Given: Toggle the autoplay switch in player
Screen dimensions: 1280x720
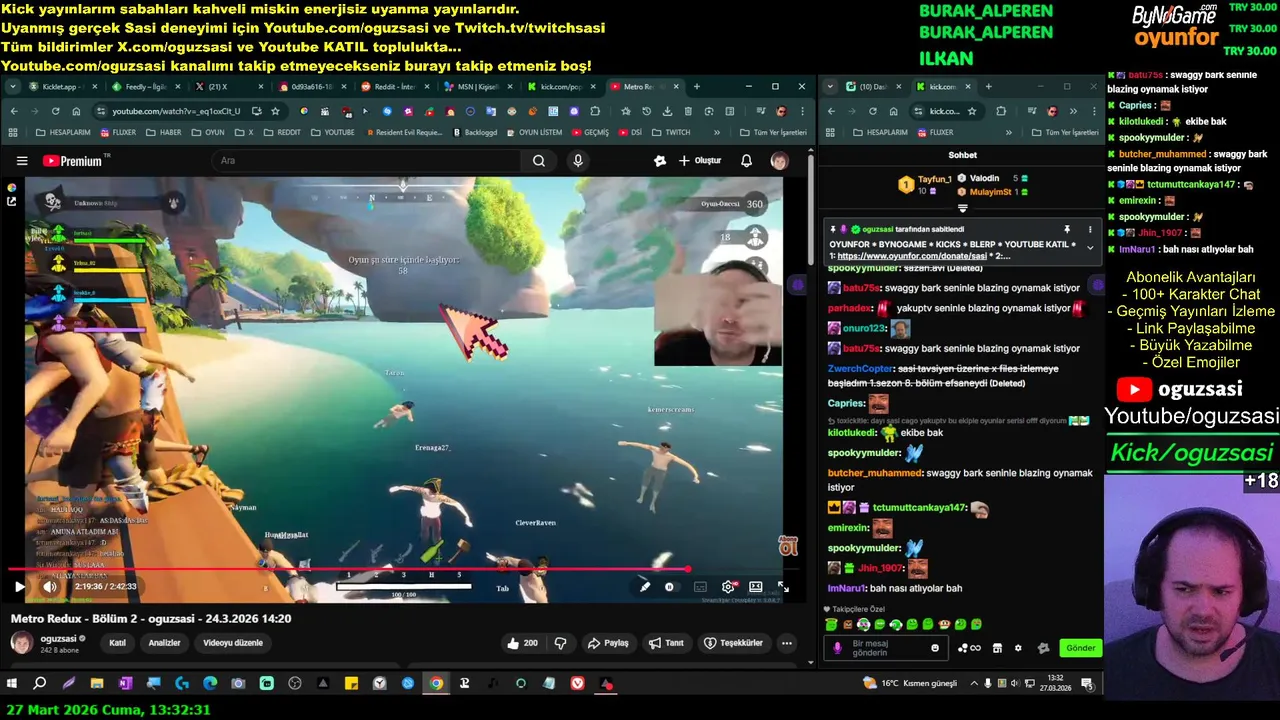Looking at the screenshot, I should [x=670, y=587].
